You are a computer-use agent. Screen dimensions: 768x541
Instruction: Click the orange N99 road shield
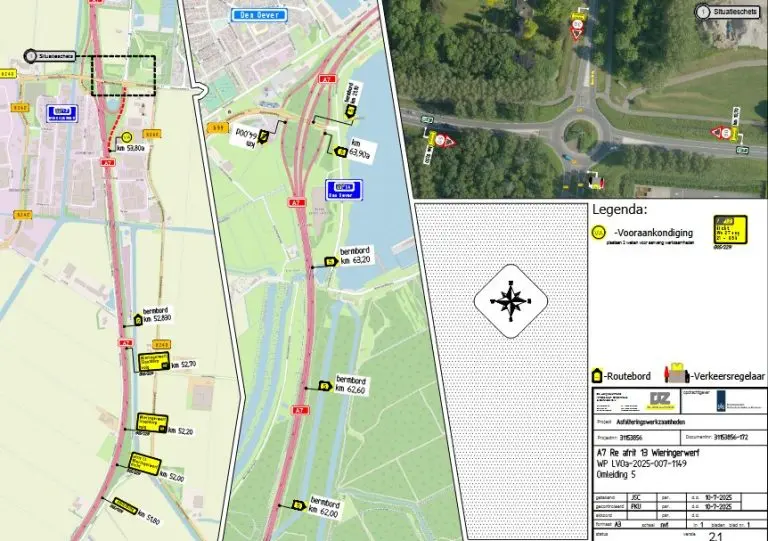(x=217, y=128)
